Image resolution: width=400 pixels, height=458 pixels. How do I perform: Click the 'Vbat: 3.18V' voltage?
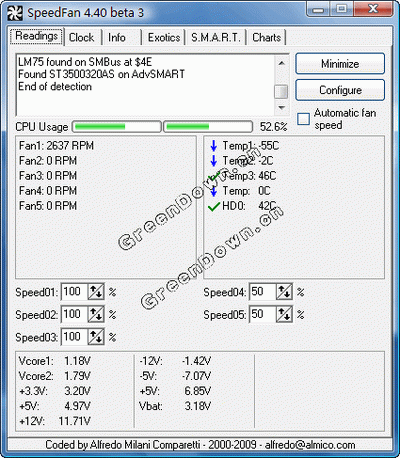pos(175,406)
